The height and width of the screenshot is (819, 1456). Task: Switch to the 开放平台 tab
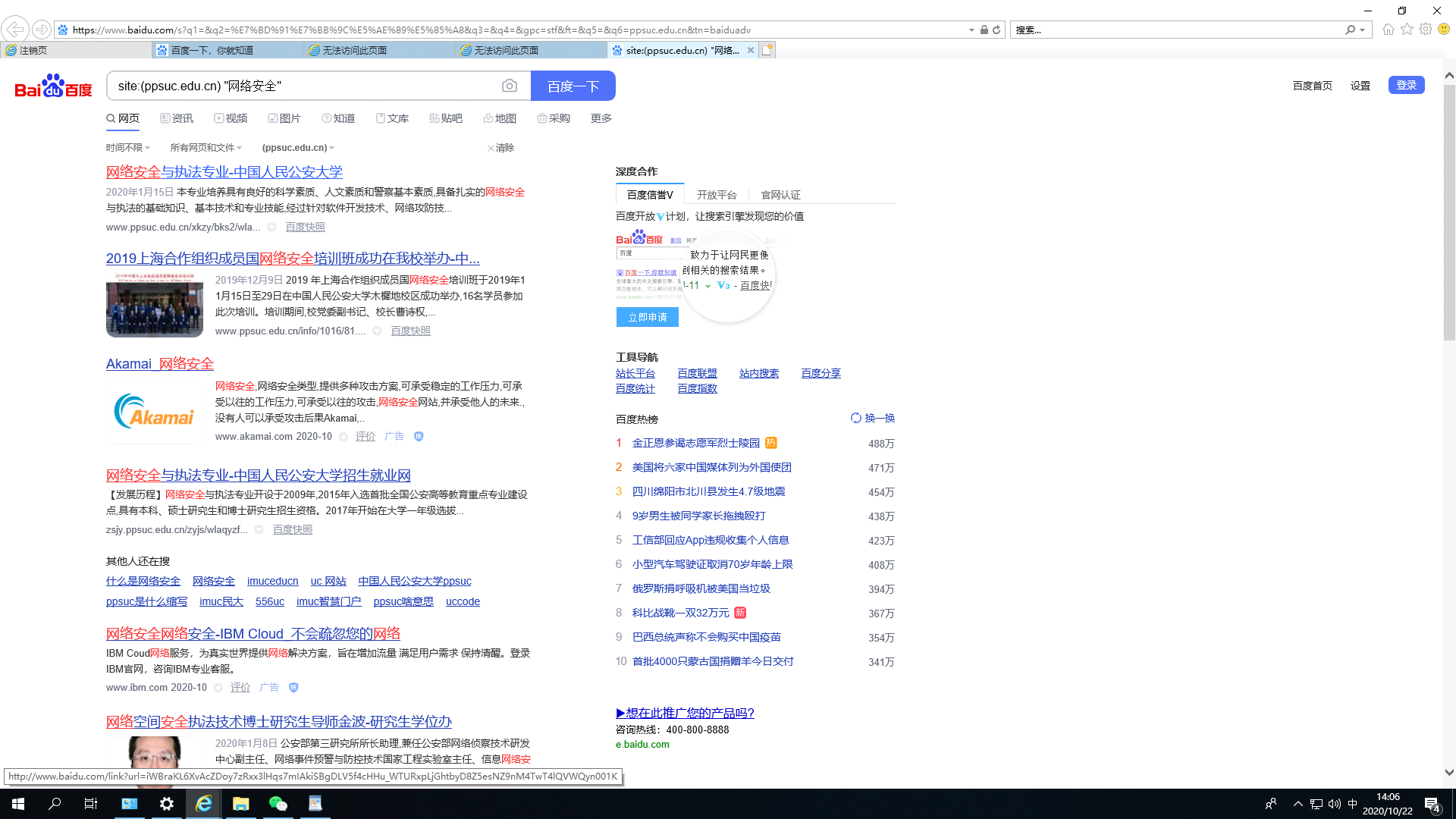point(717,195)
